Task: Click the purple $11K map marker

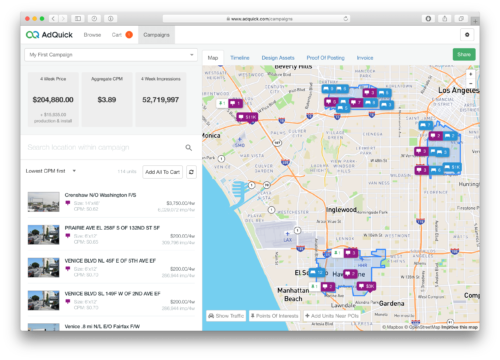Action: (x=247, y=117)
